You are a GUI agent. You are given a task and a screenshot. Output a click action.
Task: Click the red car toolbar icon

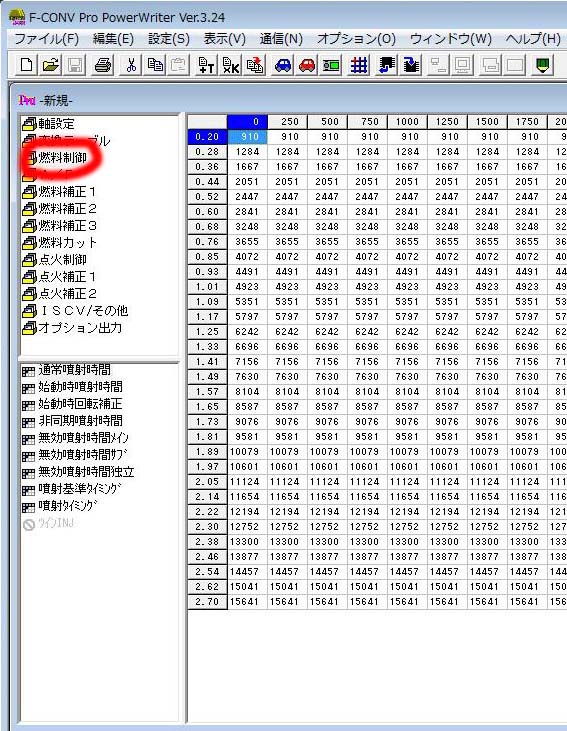(x=307, y=65)
